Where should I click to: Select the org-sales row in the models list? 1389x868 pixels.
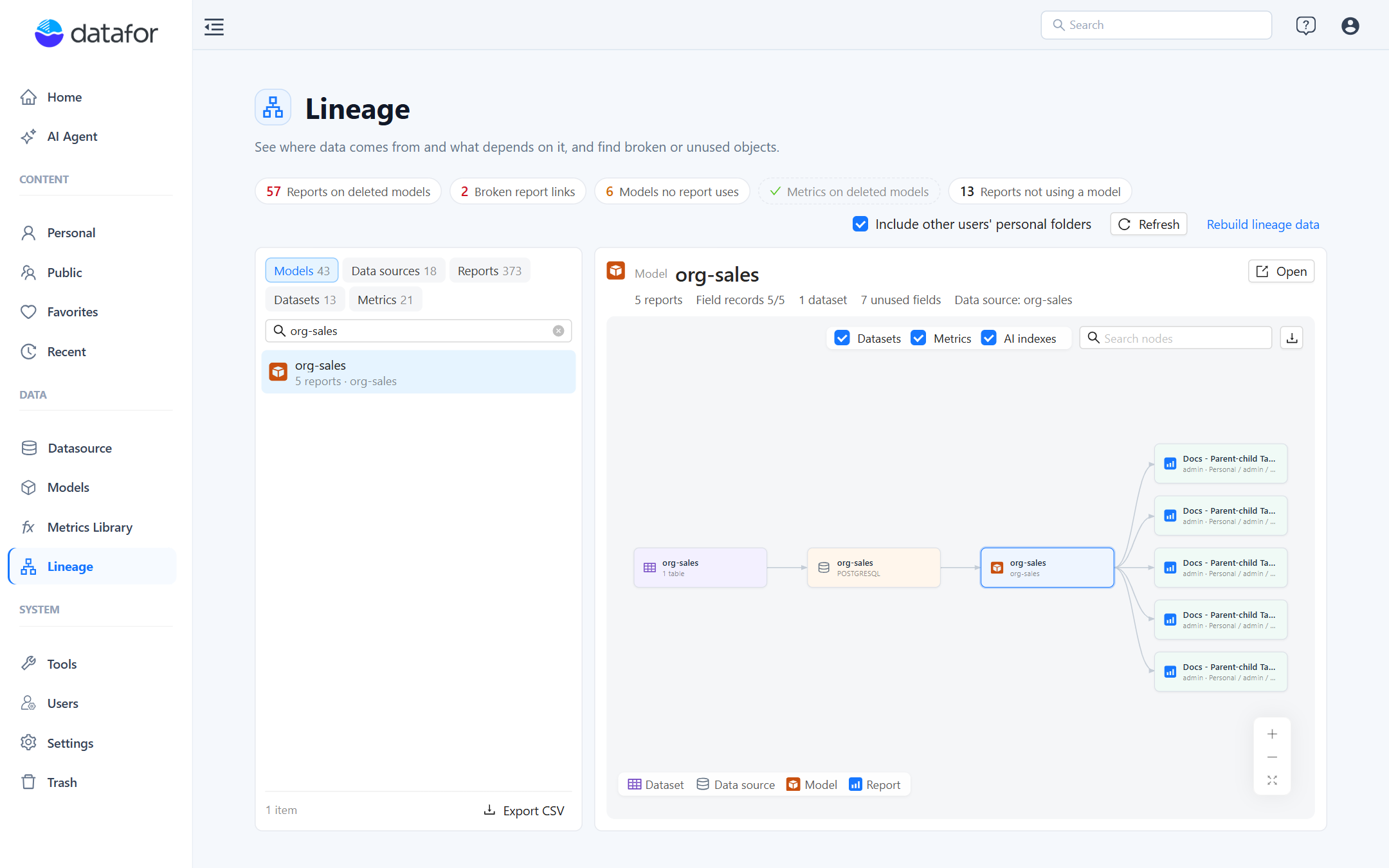coord(419,372)
